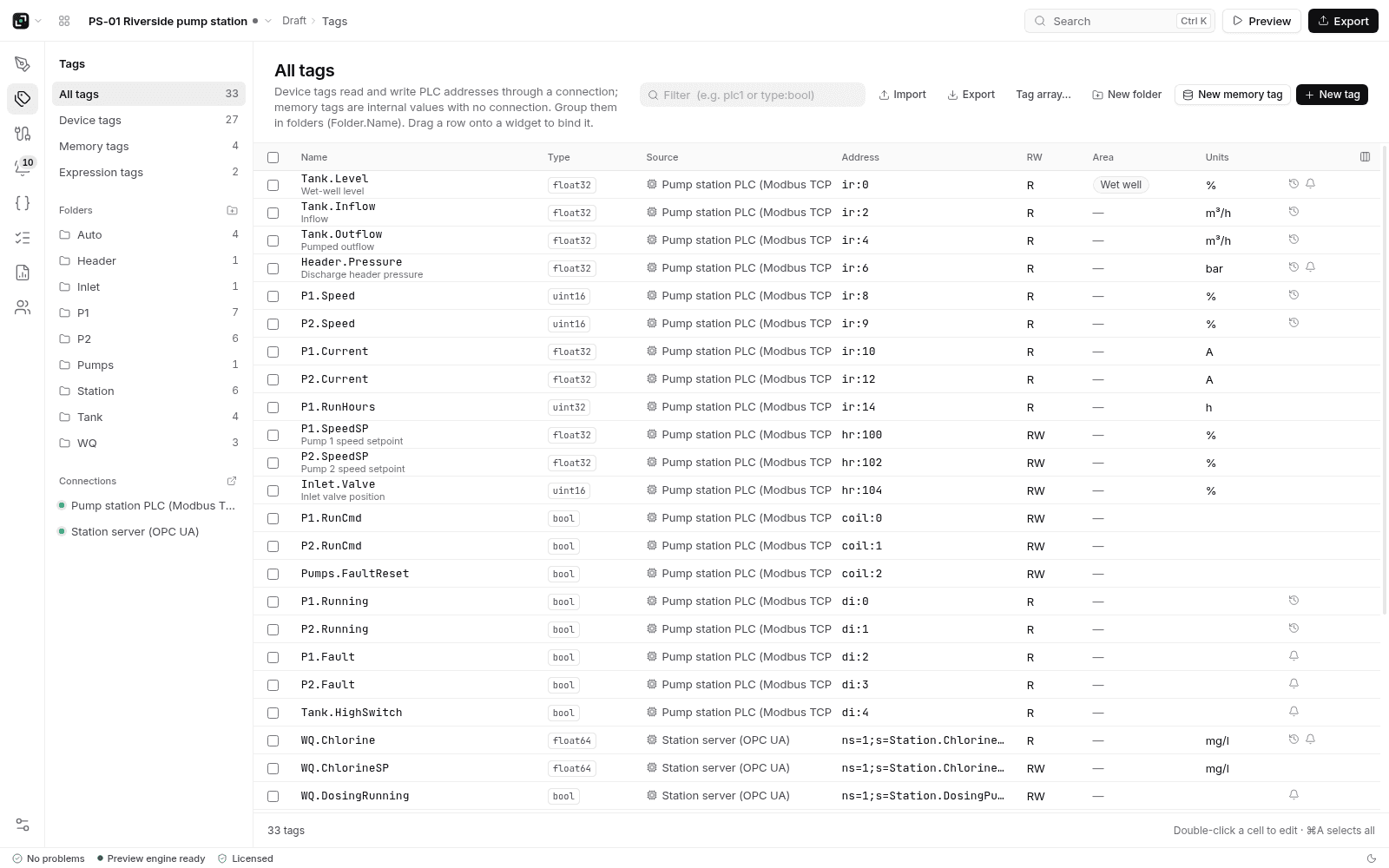The width and height of the screenshot is (1389, 868).
Task: Open the pen design editor in the left rail
Action: coord(23,64)
